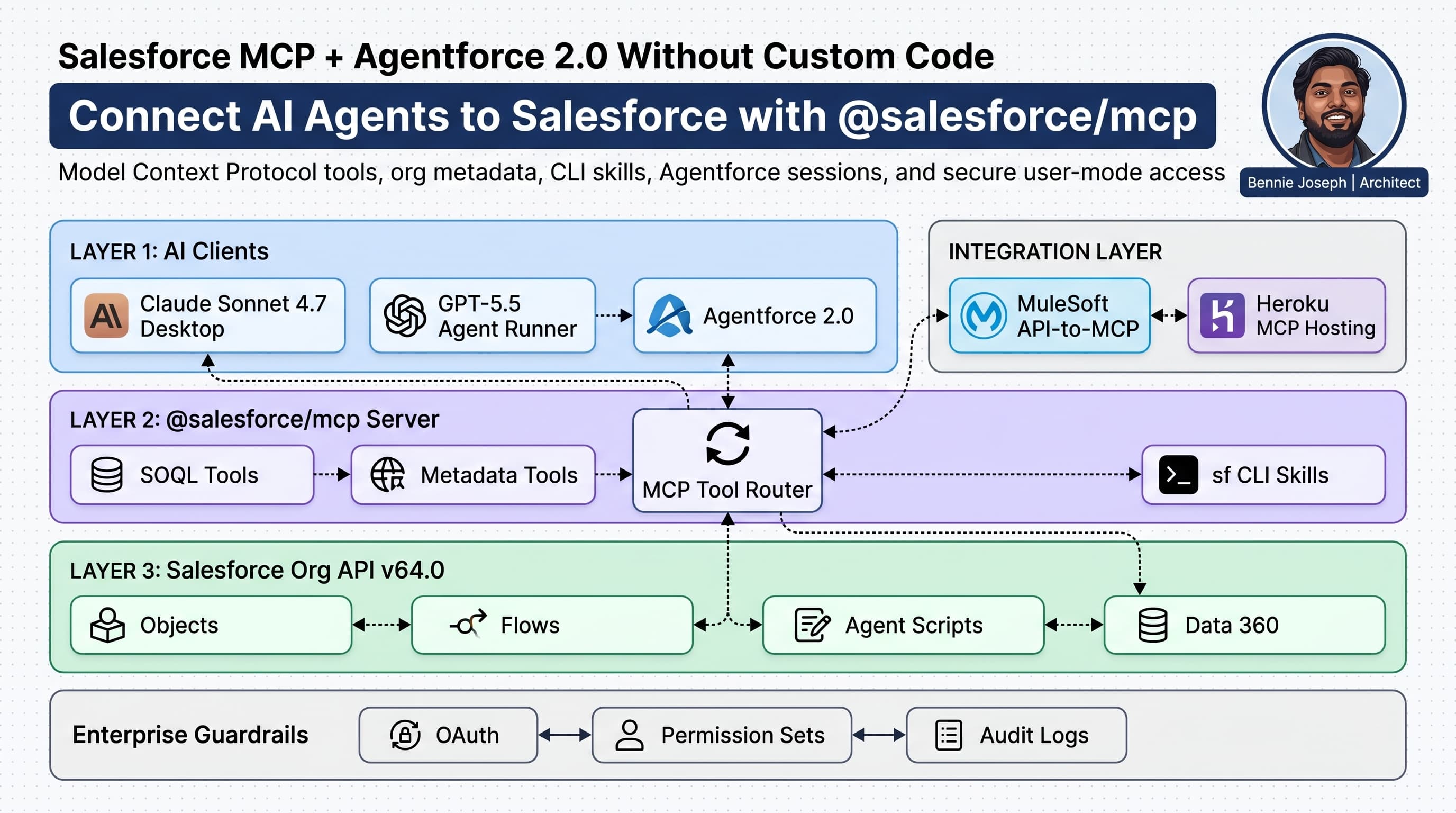The height and width of the screenshot is (813, 1456).
Task: Click the Agentforce blue logo icon
Action: click(670, 315)
